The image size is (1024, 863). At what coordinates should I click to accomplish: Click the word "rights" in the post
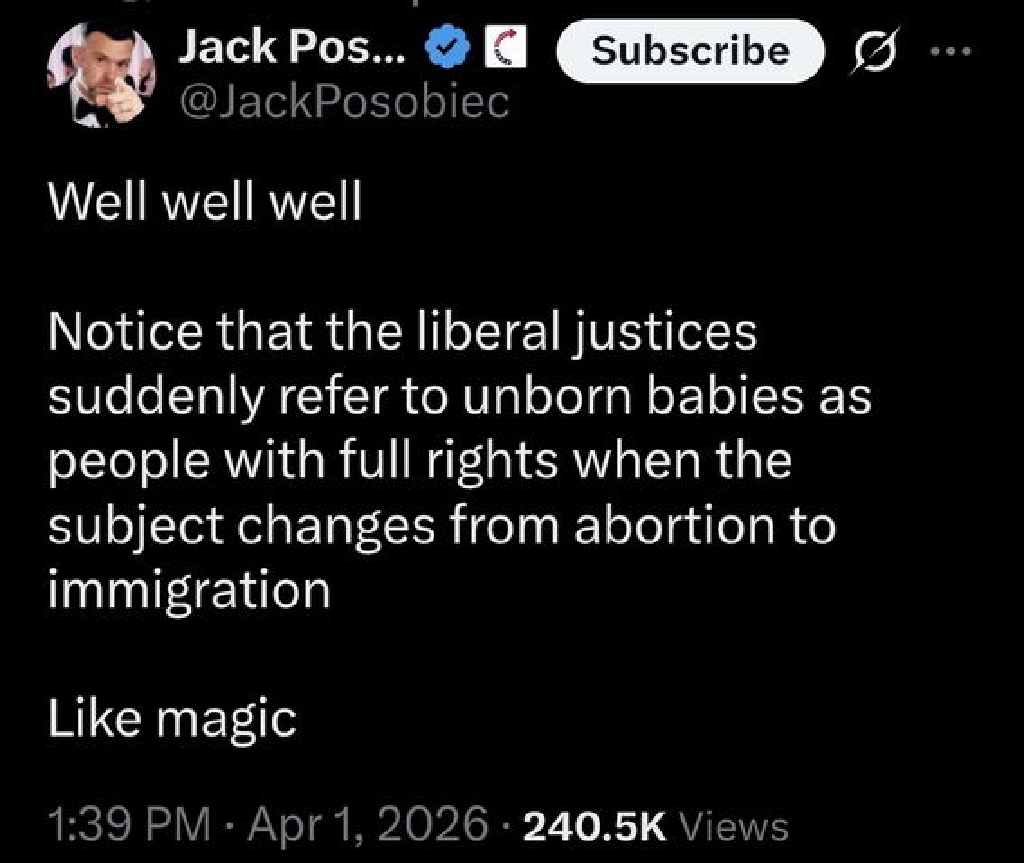tap(493, 461)
